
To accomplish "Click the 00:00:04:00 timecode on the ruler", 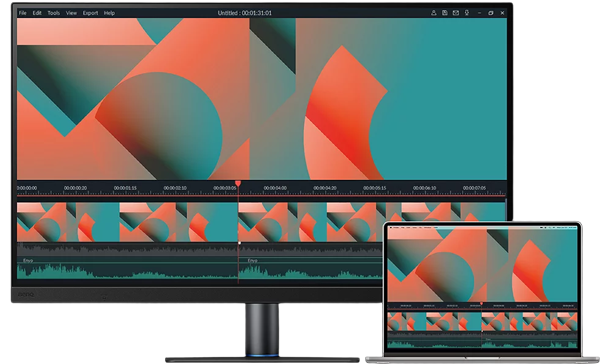I will coord(275,188).
